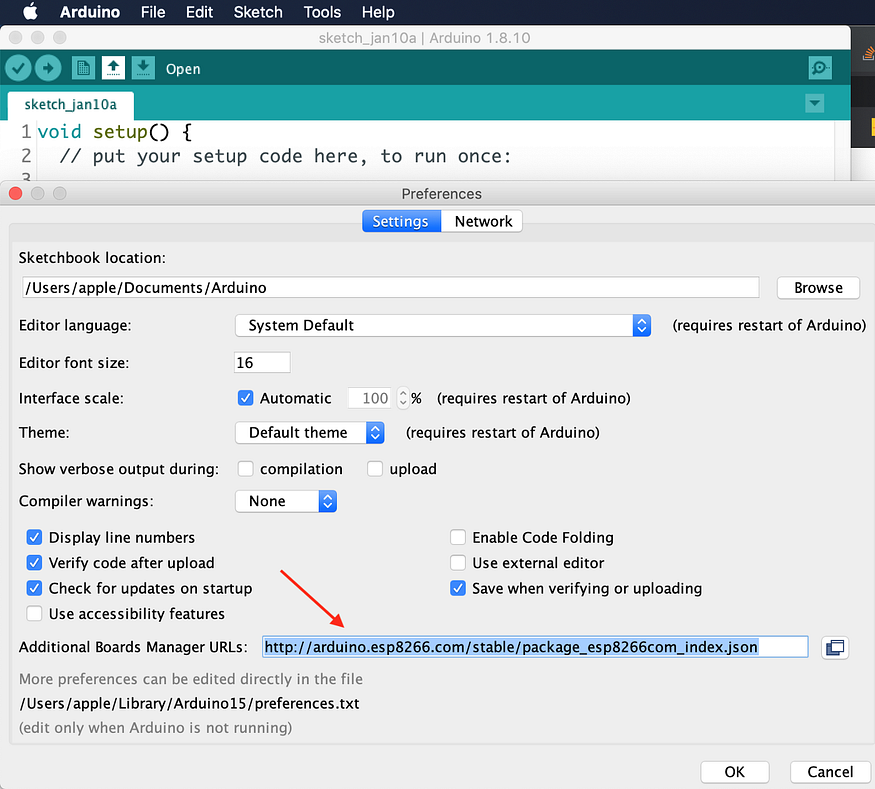Open the Editor language dropdown

point(443,325)
